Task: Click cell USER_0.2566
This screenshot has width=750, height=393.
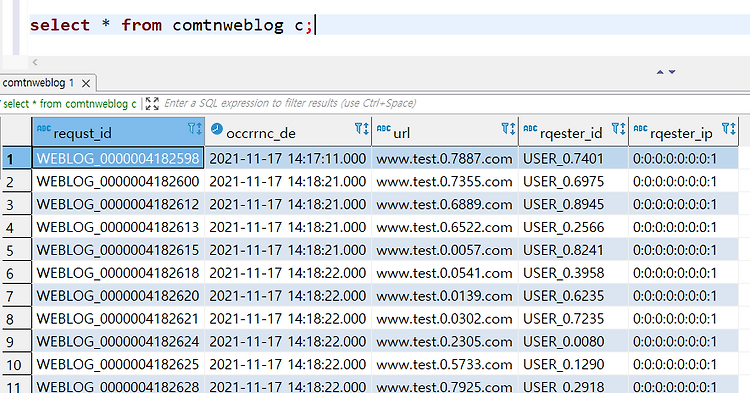Action: click(x=574, y=227)
